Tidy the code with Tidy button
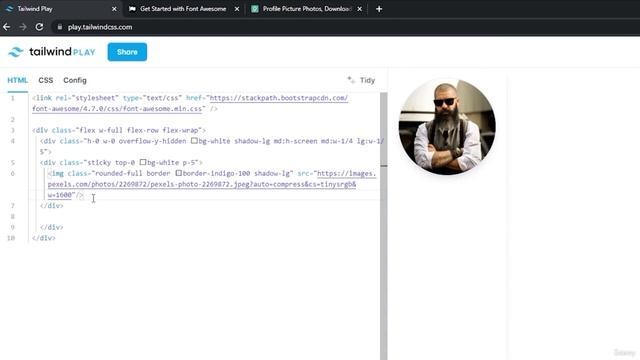The image size is (640, 360). (361, 80)
